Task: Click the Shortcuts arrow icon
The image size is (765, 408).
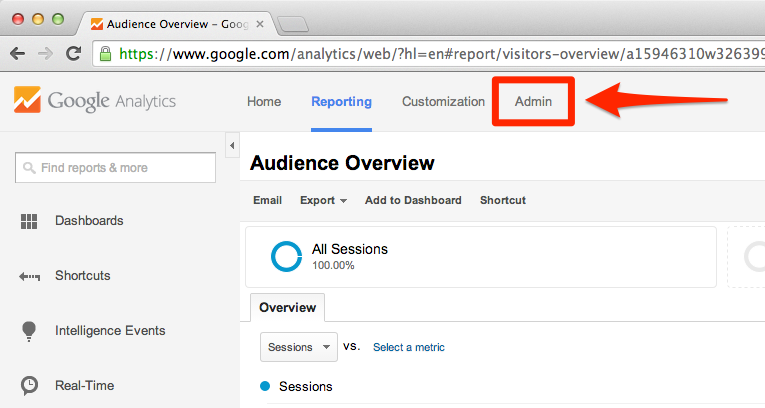Action: point(29,276)
